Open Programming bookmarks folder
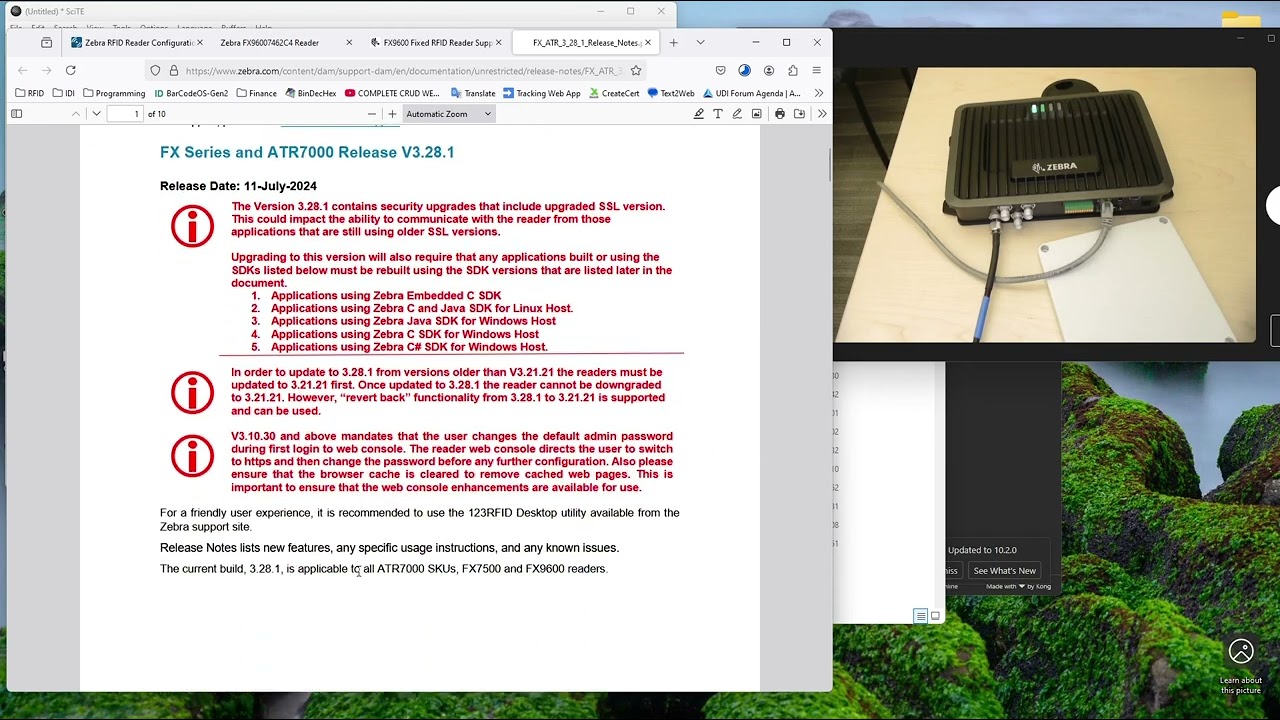The width and height of the screenshot is (1280, 720). click(114, 93)
